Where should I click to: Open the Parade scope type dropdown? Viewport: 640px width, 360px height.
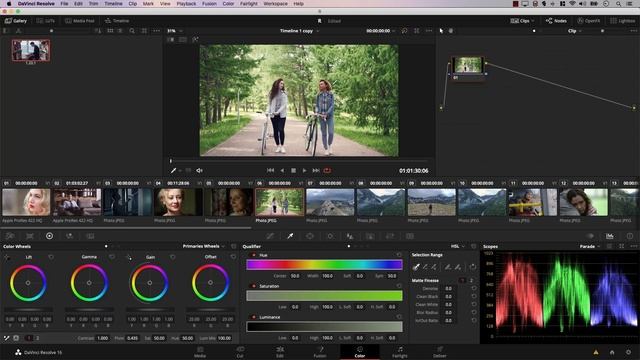coord(590,247)
